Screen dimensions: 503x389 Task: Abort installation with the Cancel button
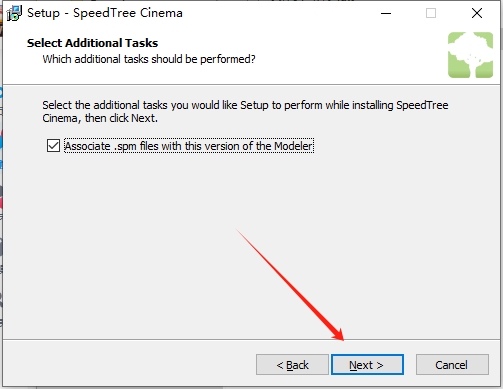point(452,365)
